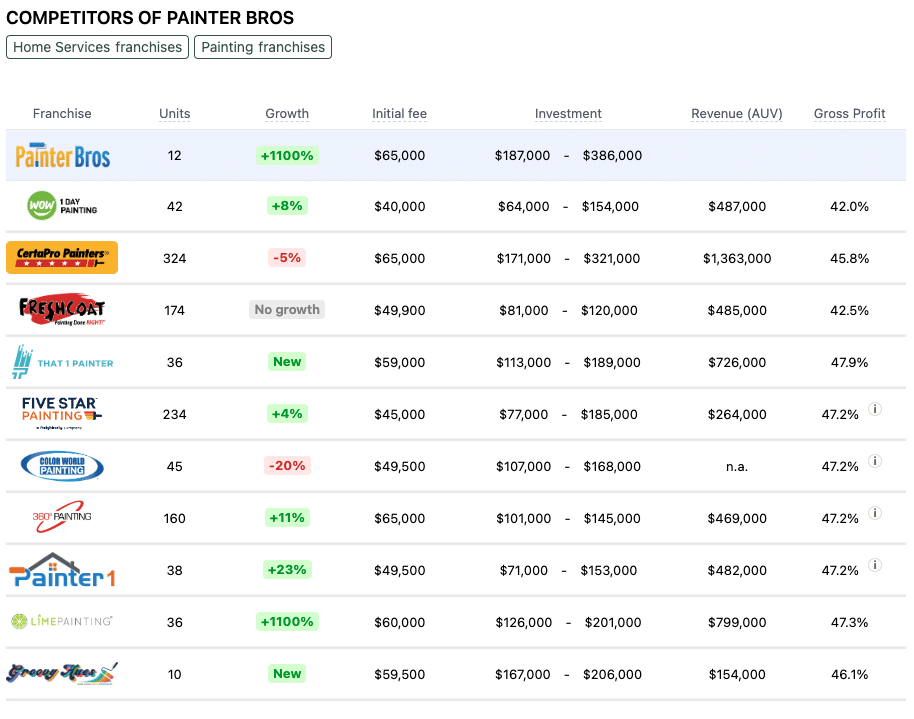Click the -5% growth badge for CertaPro
Image resolution: width=914 pixels, height=719 pixels.
tap(287, 258)
